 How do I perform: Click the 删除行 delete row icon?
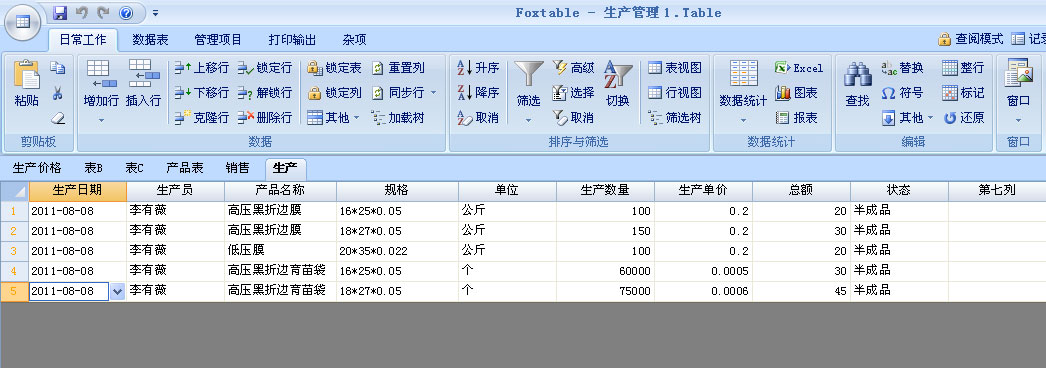point(245,117)
